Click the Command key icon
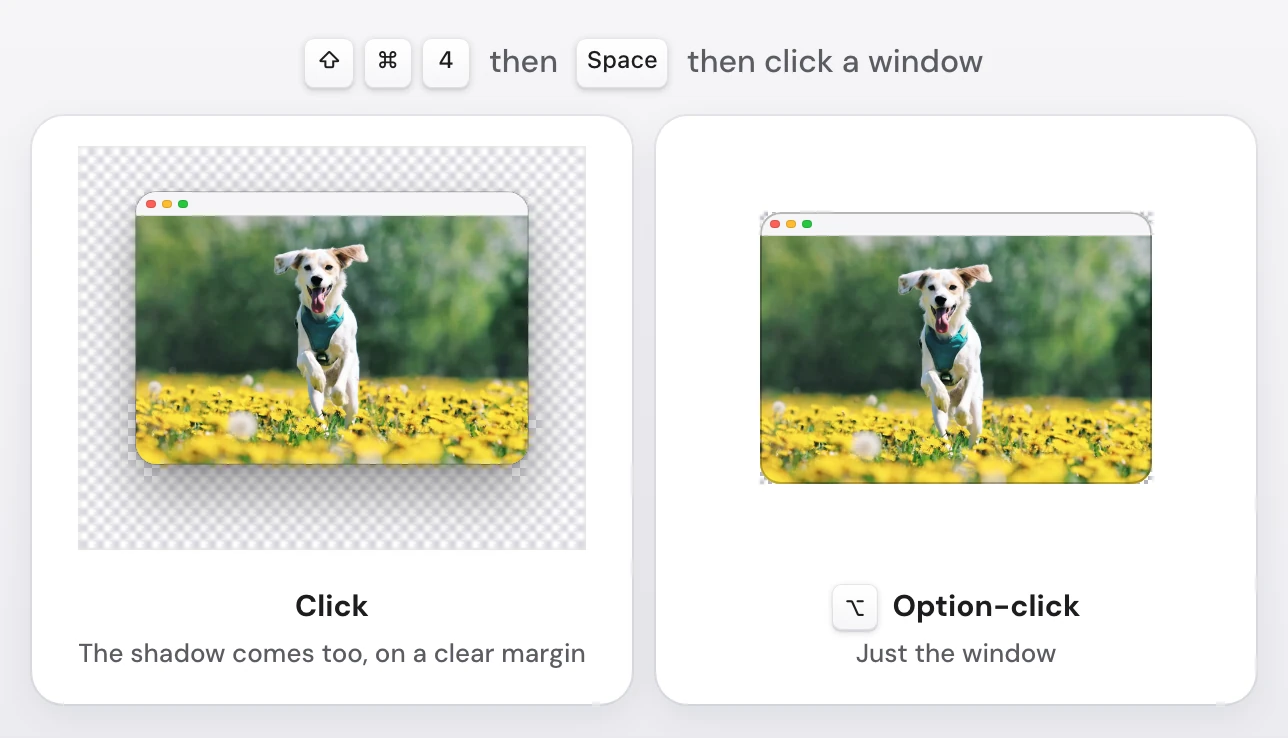1288x738 pixels. click(x=388, y=62)
